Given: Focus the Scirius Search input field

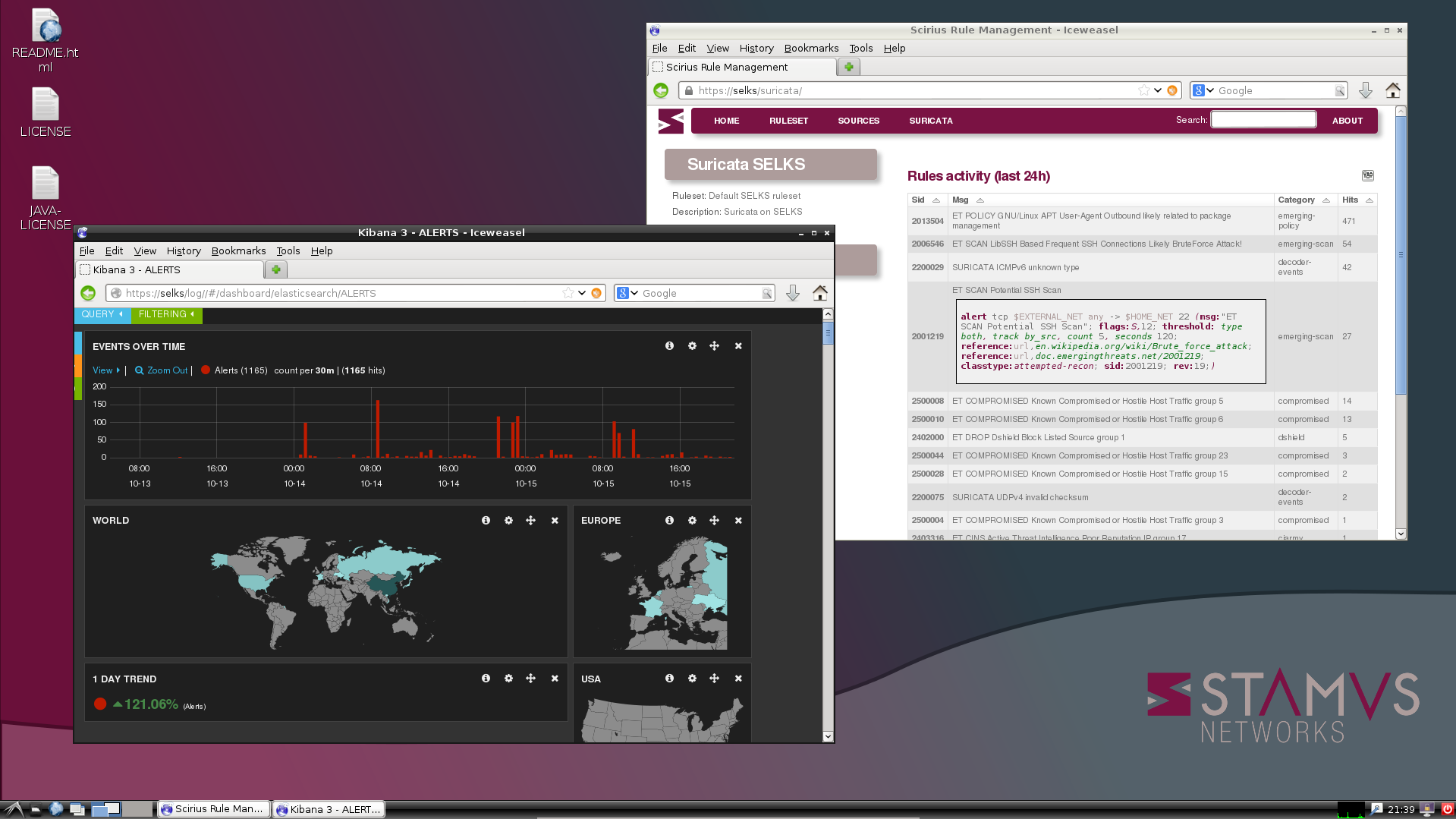Looking at the screenshot, I should [1263, 120].
